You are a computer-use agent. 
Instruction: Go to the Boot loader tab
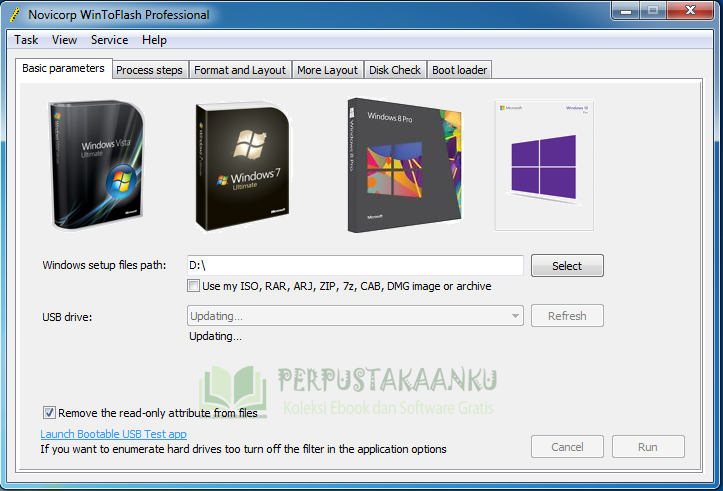tap(459, 70)
